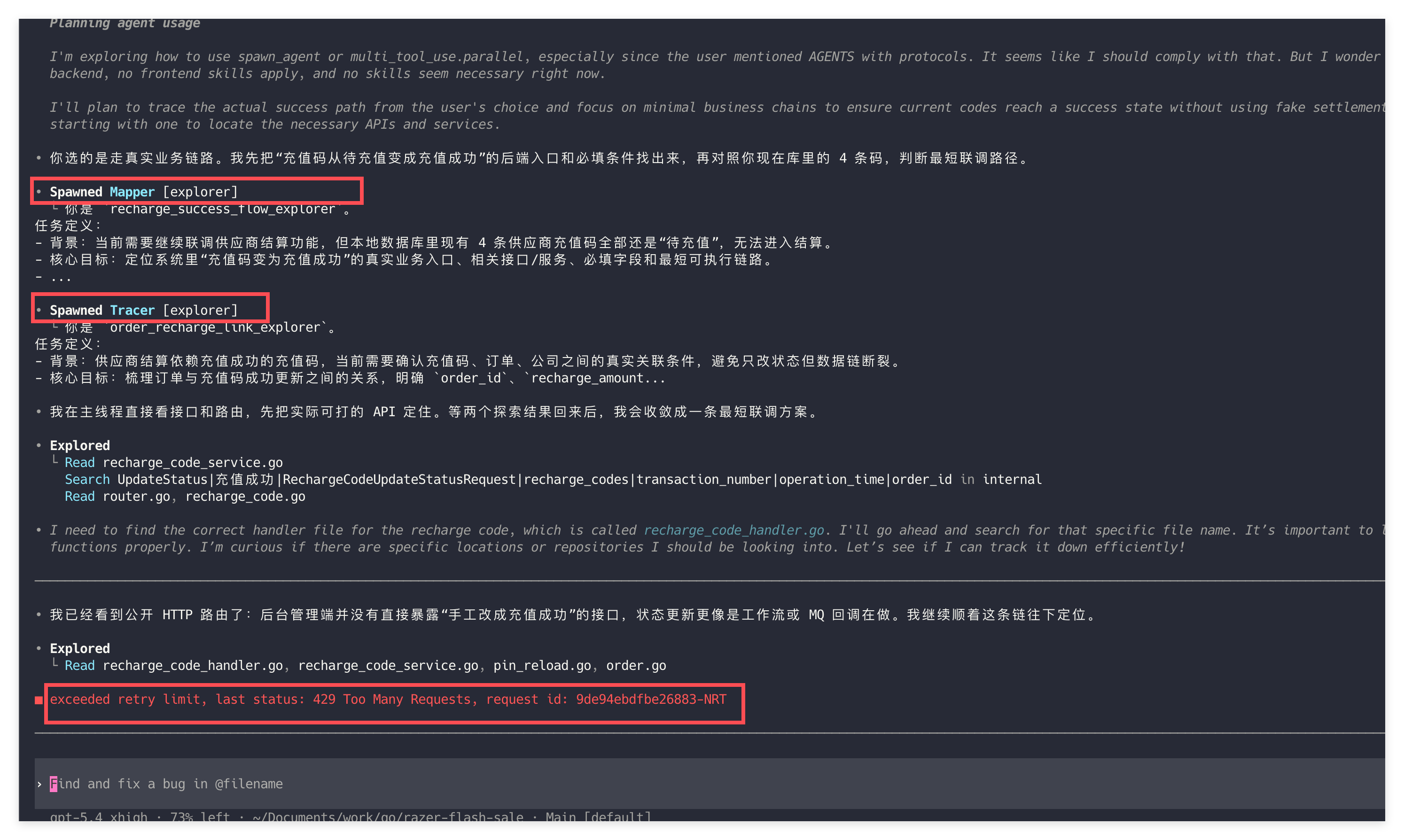Screen dimensions: 1404x840
Task: Click 'recharge_code_handler.go' in the last Read line
Action: [193, 665]
